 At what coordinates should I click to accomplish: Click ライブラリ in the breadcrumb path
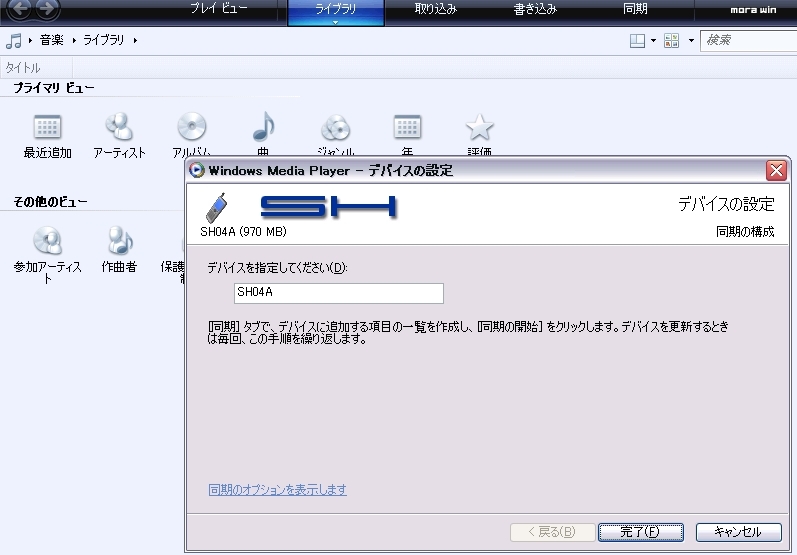click(x=104, y=40)
